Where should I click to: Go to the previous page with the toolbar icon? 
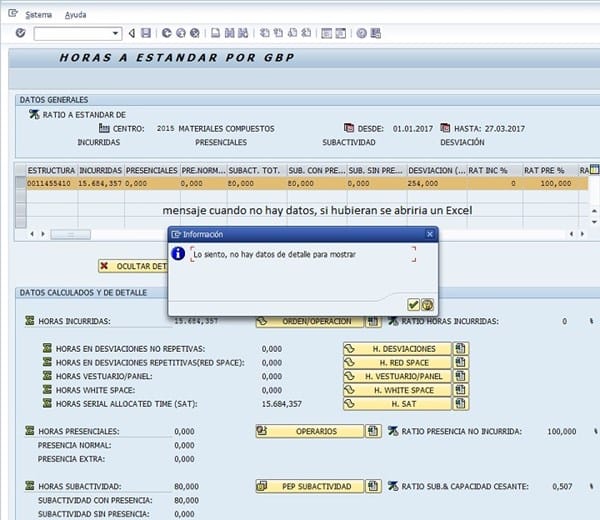point(279,33)
